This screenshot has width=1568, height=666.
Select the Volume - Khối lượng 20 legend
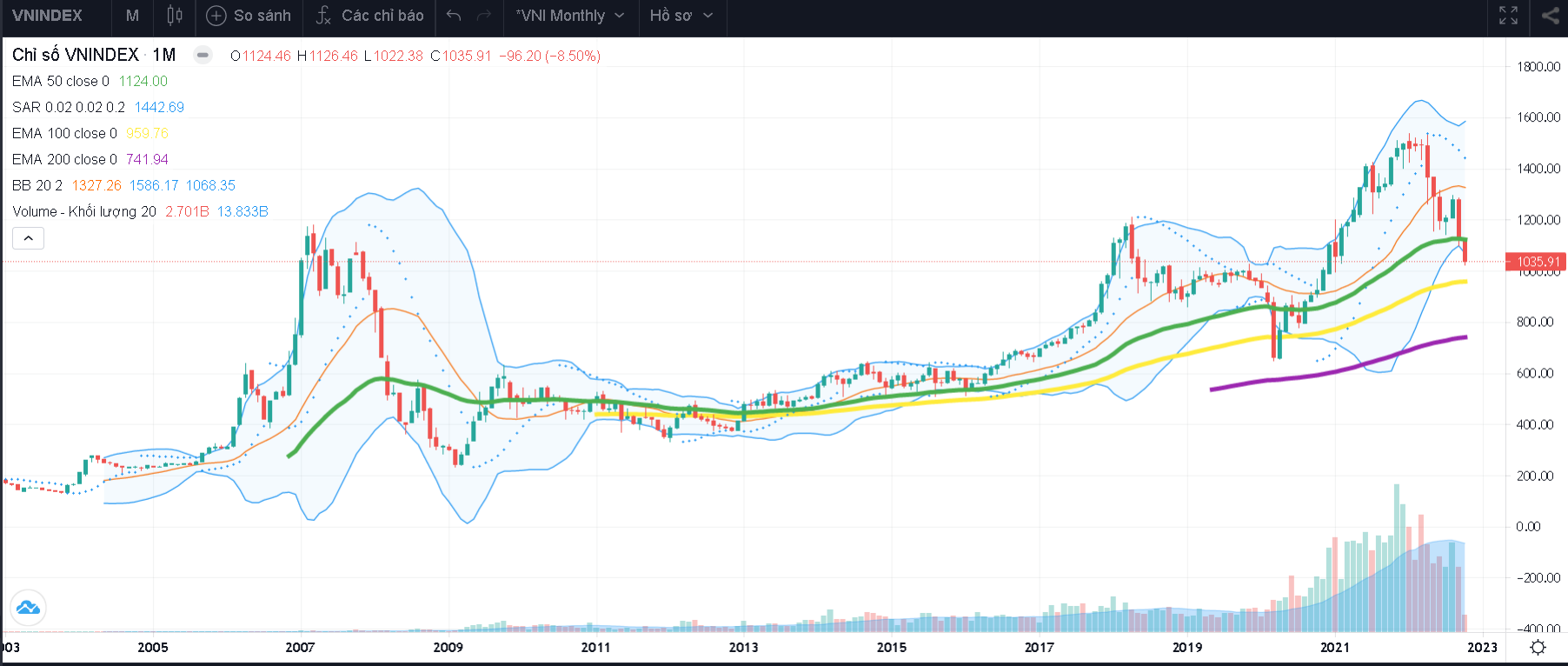coord(84,211)
